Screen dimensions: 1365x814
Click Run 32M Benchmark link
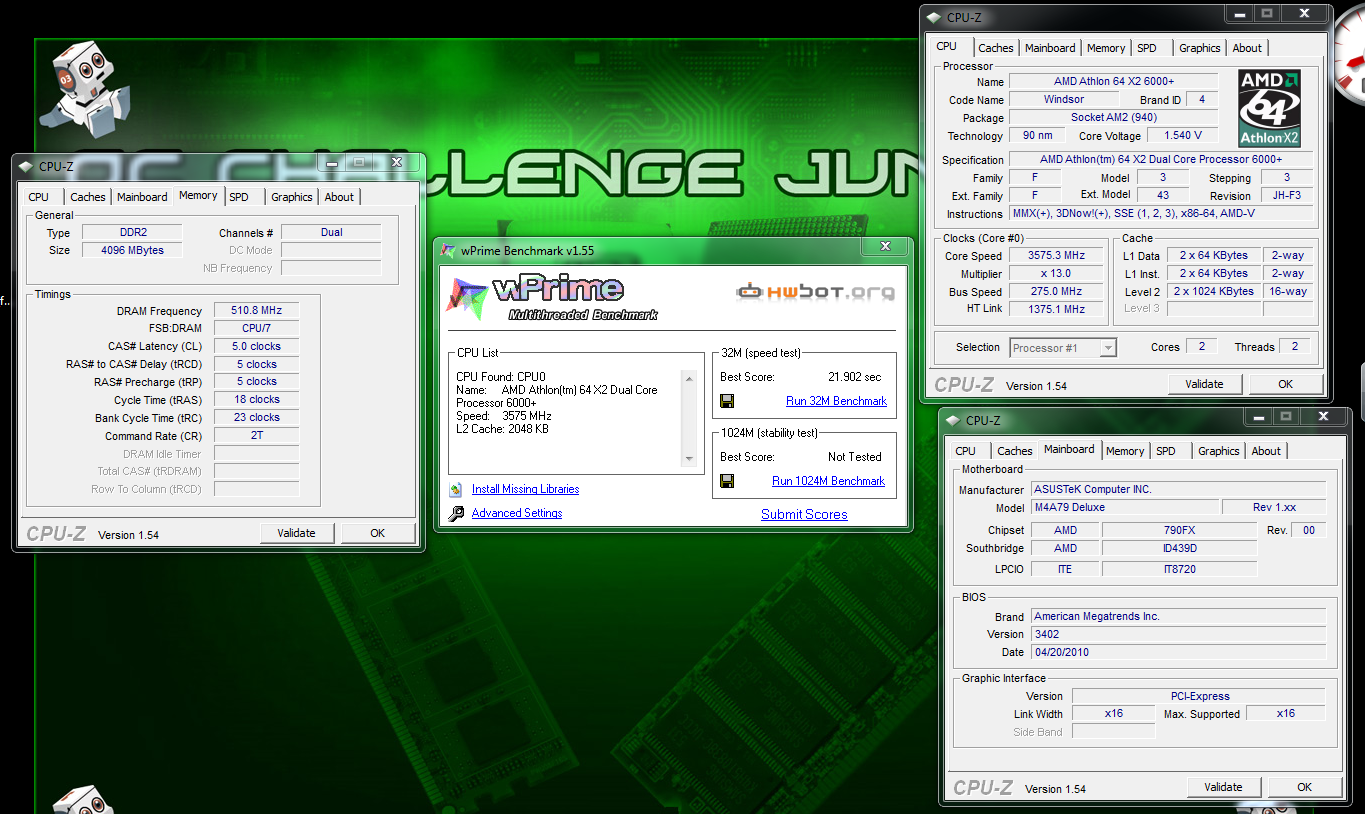coord(836,401)
